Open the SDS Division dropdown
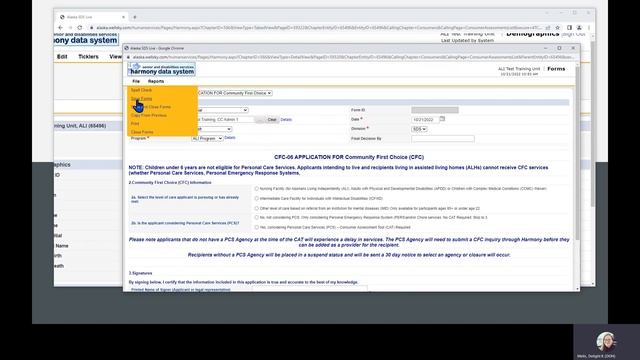640x360 pixels. click(x=419, y=129)
